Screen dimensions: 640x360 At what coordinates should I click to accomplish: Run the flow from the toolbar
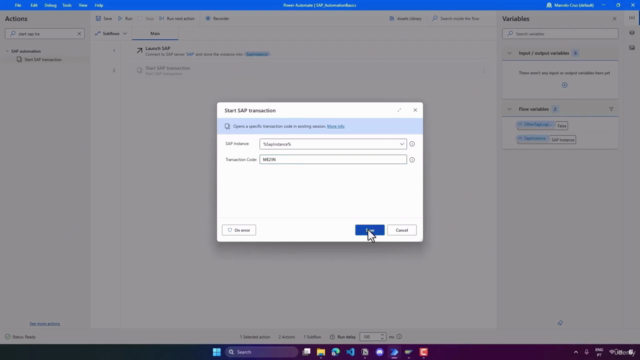click(x=125, y=18)
